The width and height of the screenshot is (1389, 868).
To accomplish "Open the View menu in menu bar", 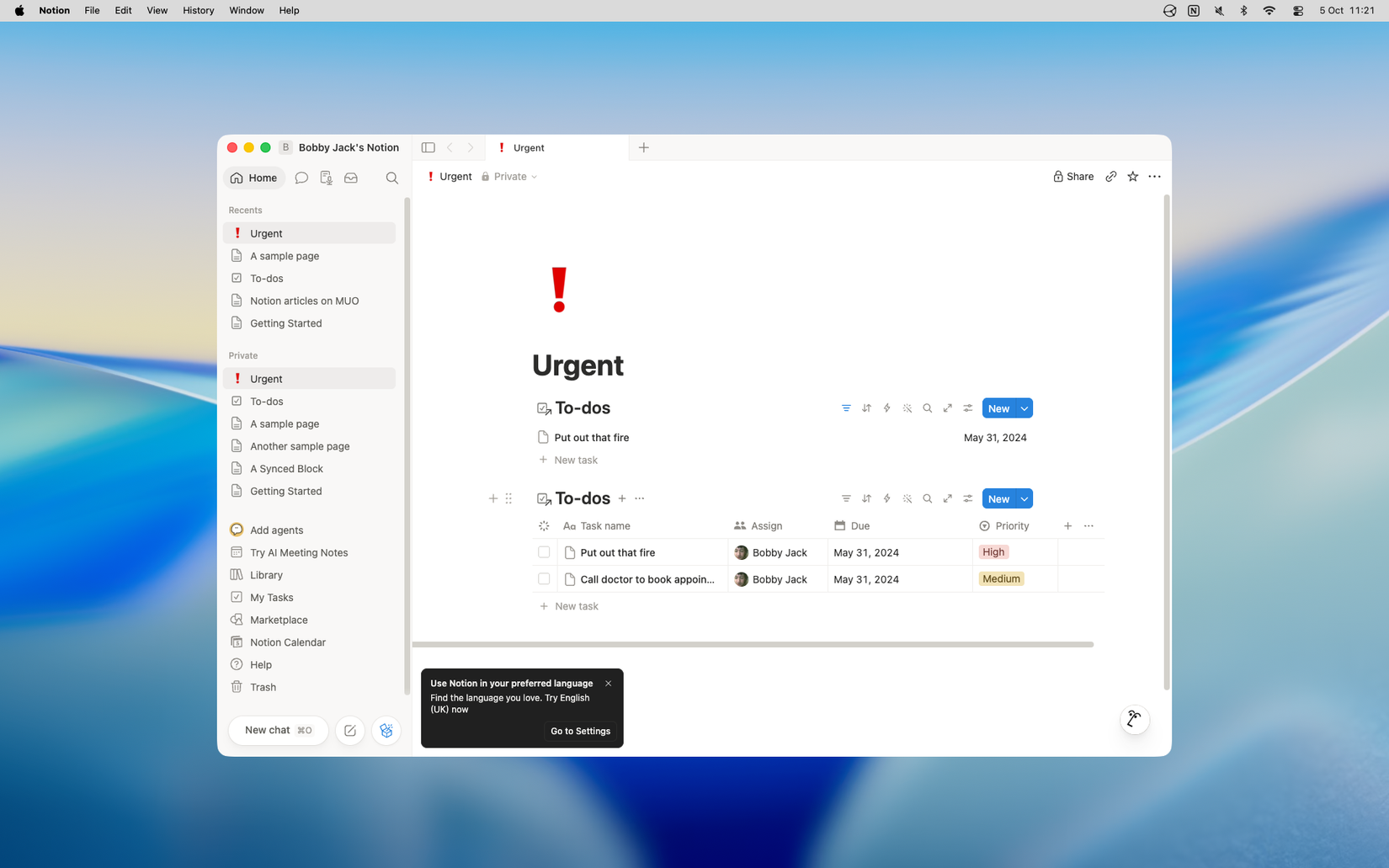I will (x=157, y=10).
